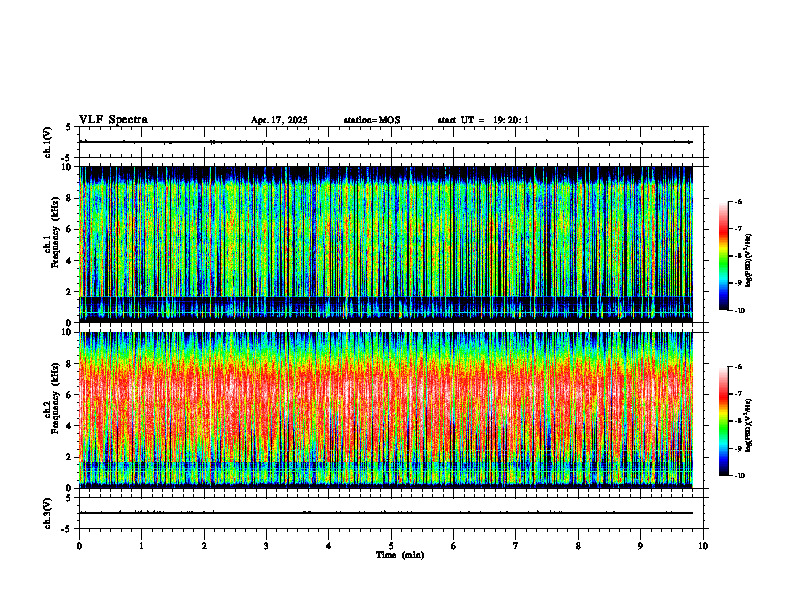The height and width of the screenshot is (612, 792).
Task: Click the "ch.1(V)" axis label
Action: click(x=48, y=142)
